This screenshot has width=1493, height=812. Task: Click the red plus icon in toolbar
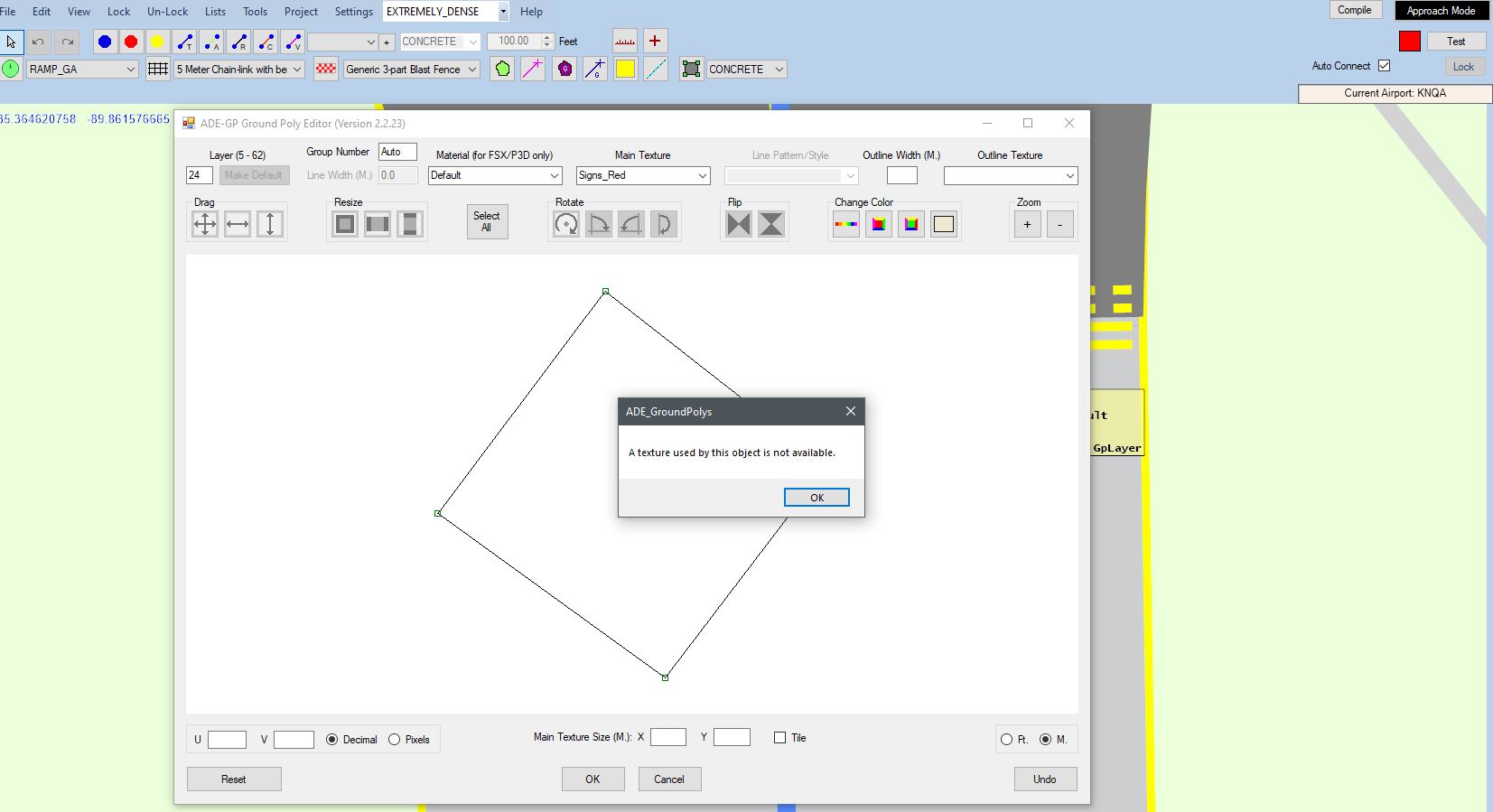[655, 41]
